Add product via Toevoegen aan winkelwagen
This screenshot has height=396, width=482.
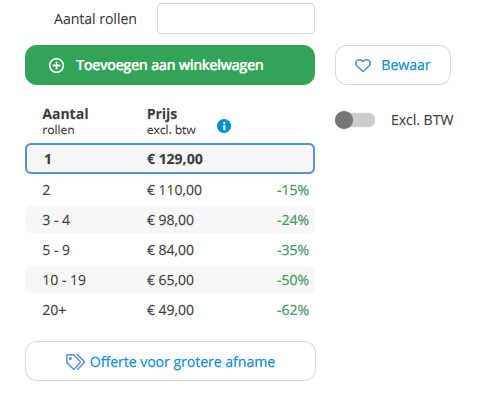(170, 65)
